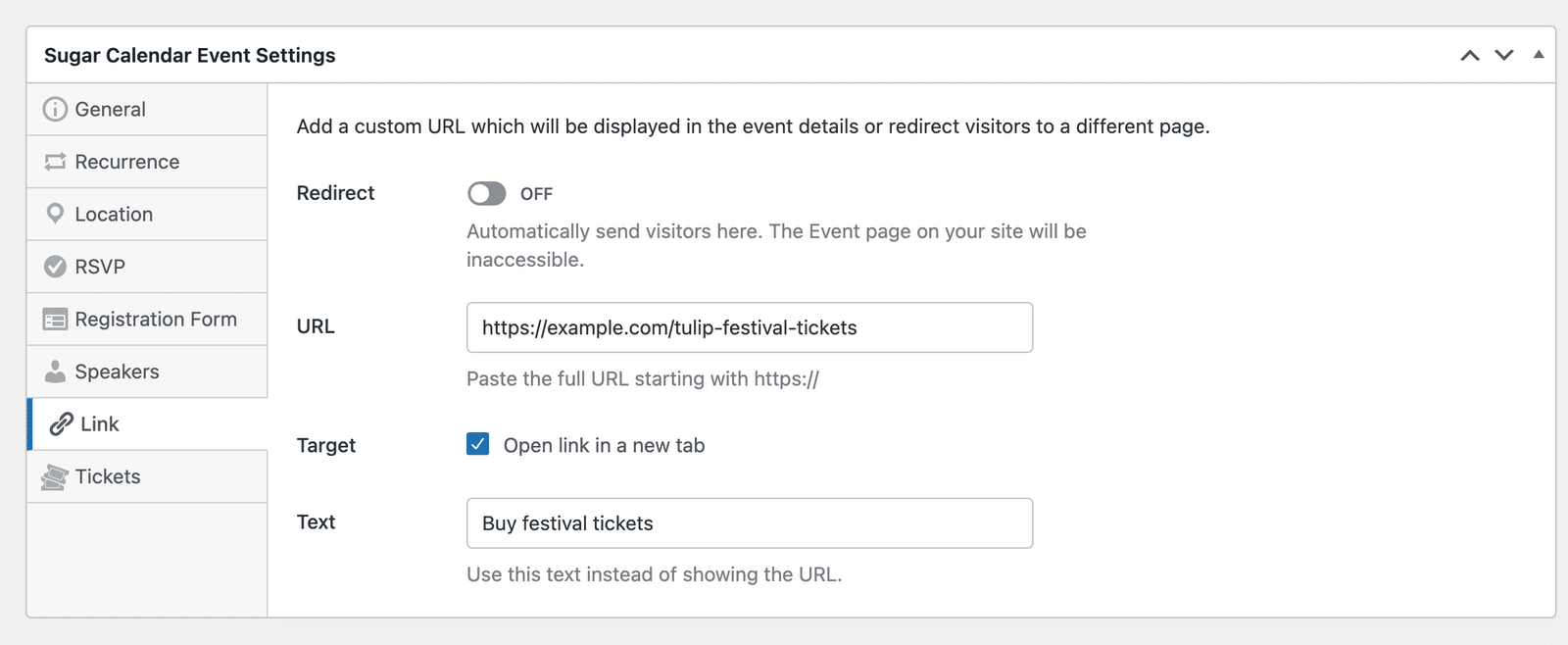This screenshot has height=645, width=1568.
Task: Click the 'Open link in a new tab' label
Action: [604, 445]
